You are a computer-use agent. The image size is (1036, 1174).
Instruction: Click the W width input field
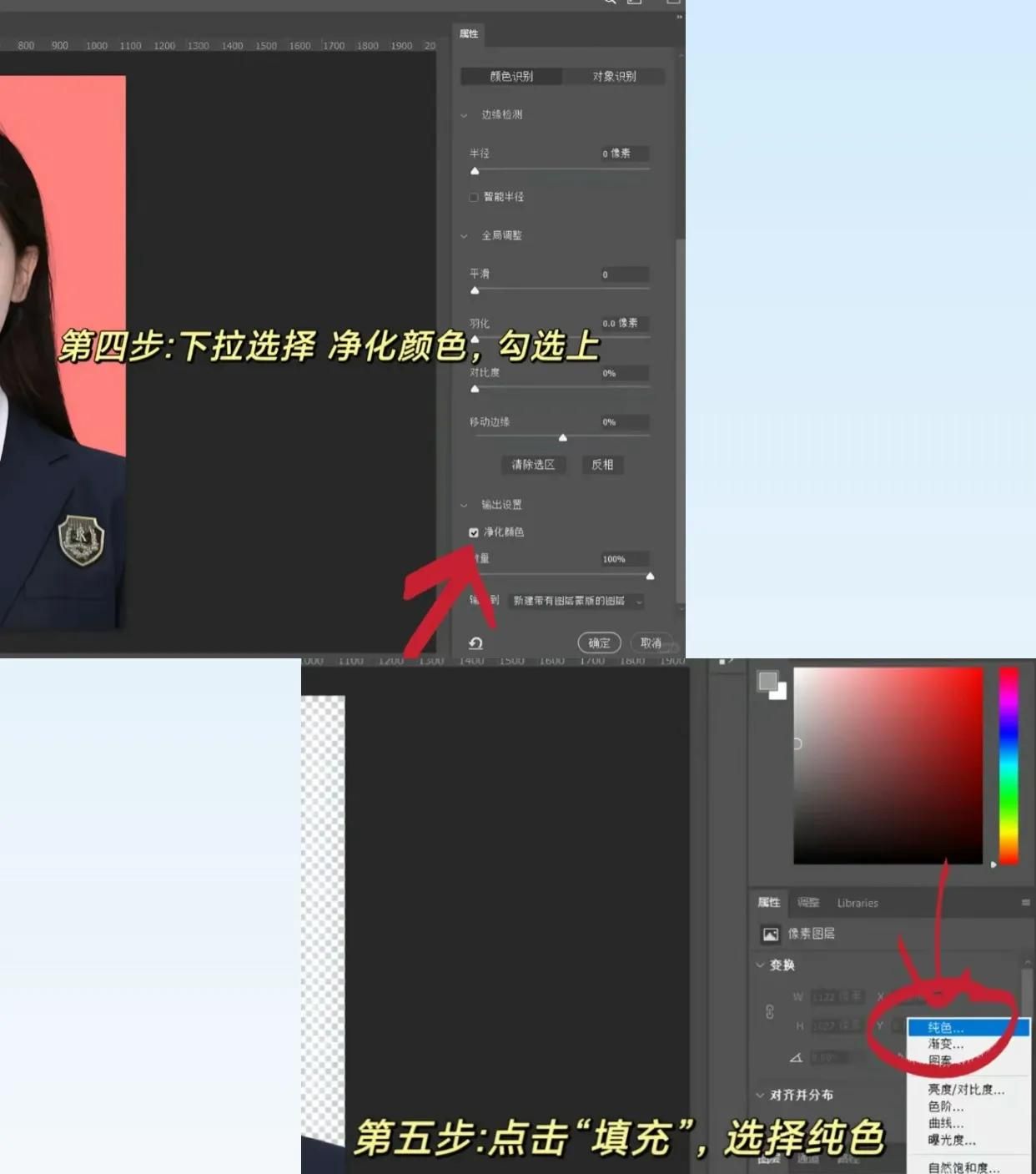(838, 995)
